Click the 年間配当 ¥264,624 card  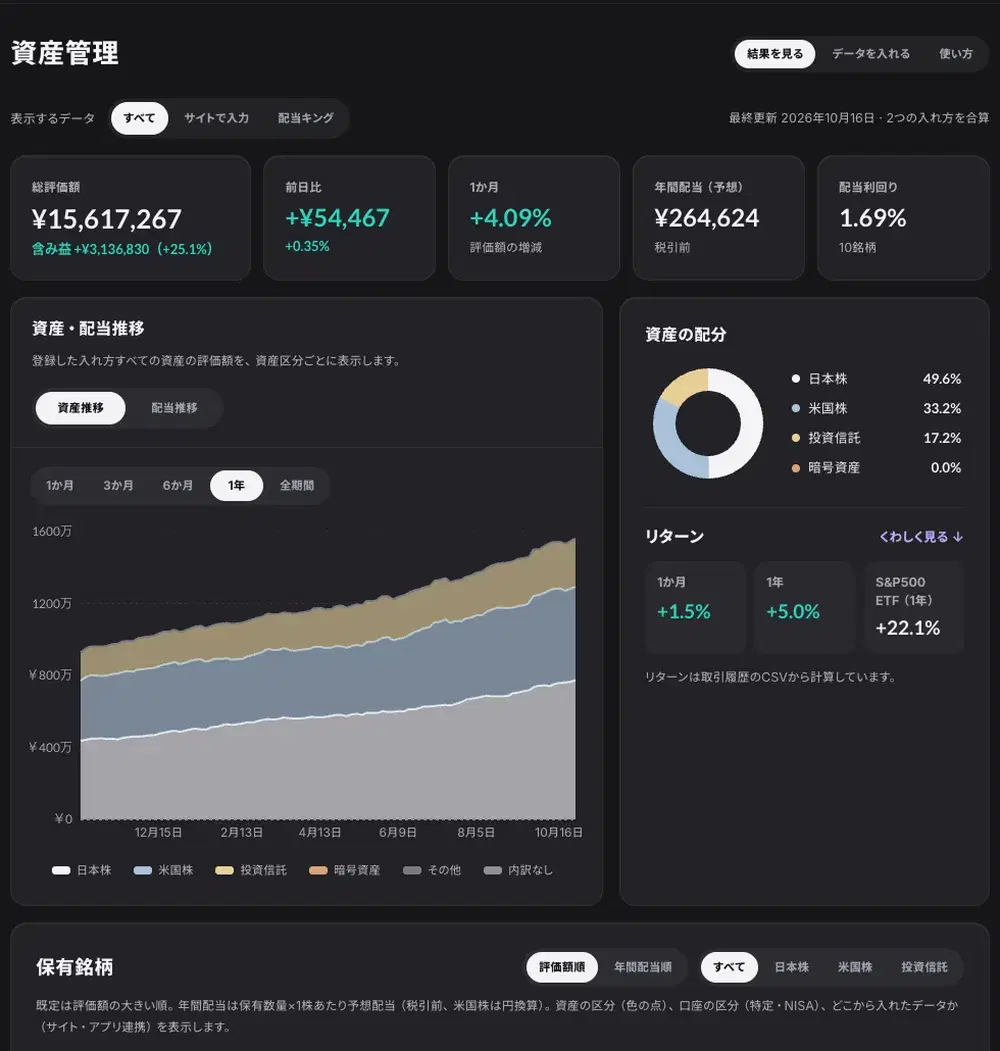point(718,218)
